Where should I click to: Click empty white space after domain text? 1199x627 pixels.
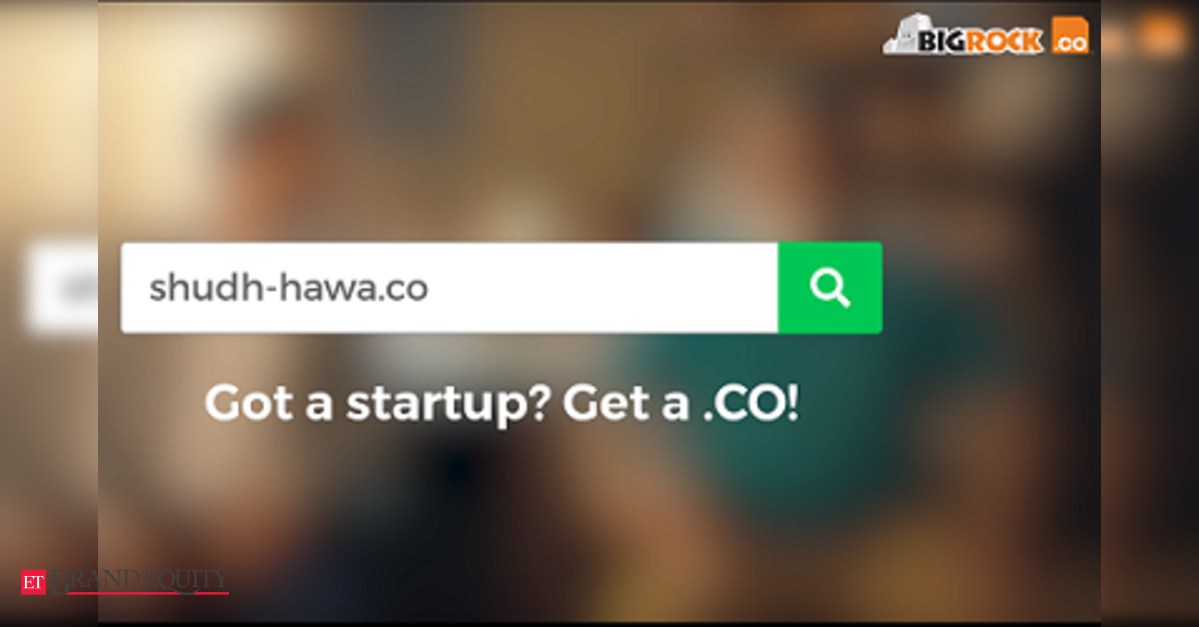click(603, 288)
